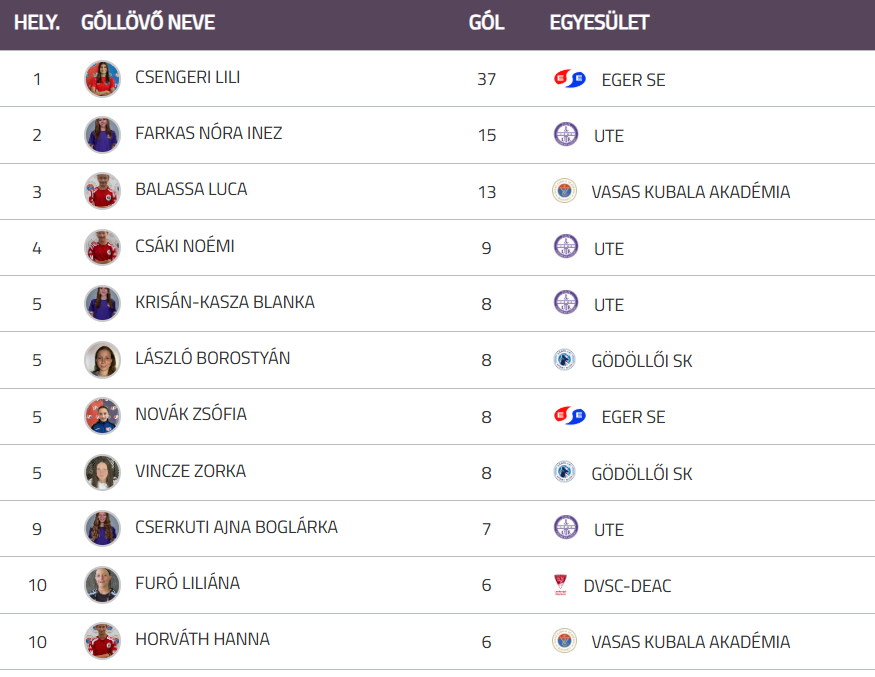Click the EGYESÜLET column header
This screenshot has height=677, width=875.
[x=599, y=22]
